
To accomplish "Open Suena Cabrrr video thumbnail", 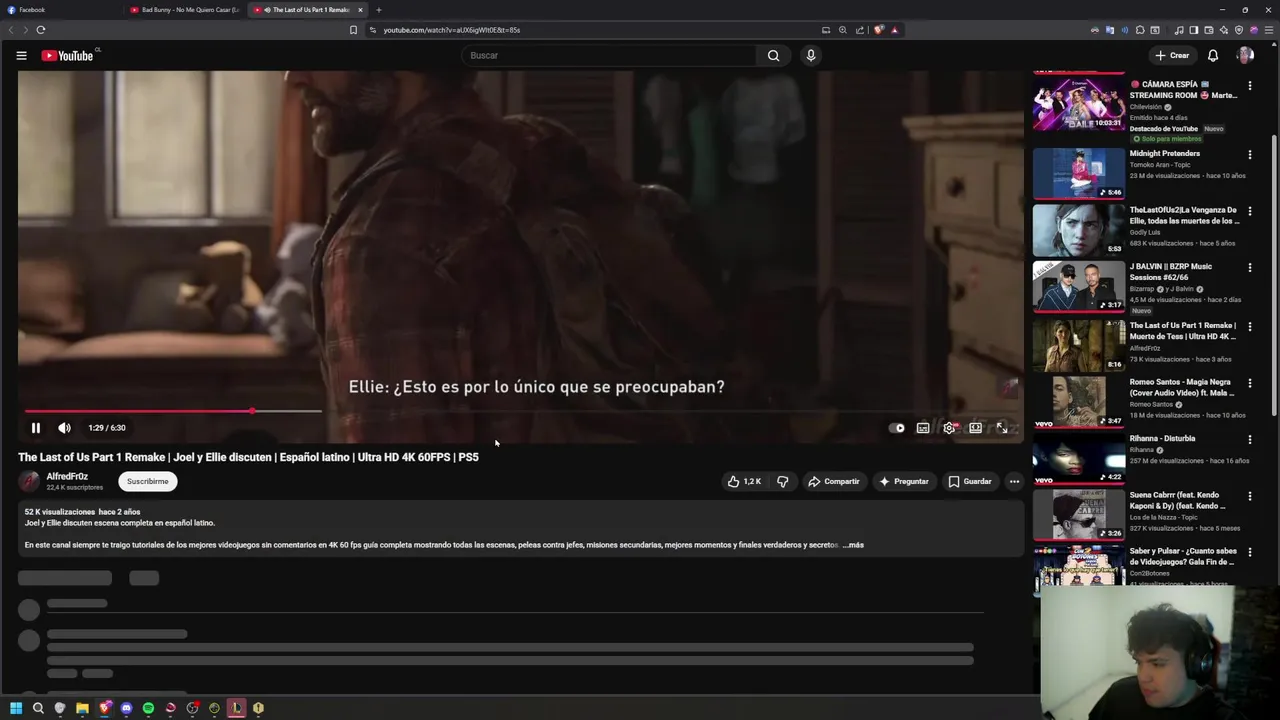I will (1078, 516).
